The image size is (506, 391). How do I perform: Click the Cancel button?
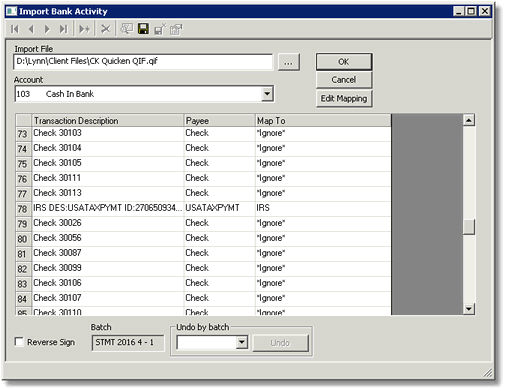(344, 80)
